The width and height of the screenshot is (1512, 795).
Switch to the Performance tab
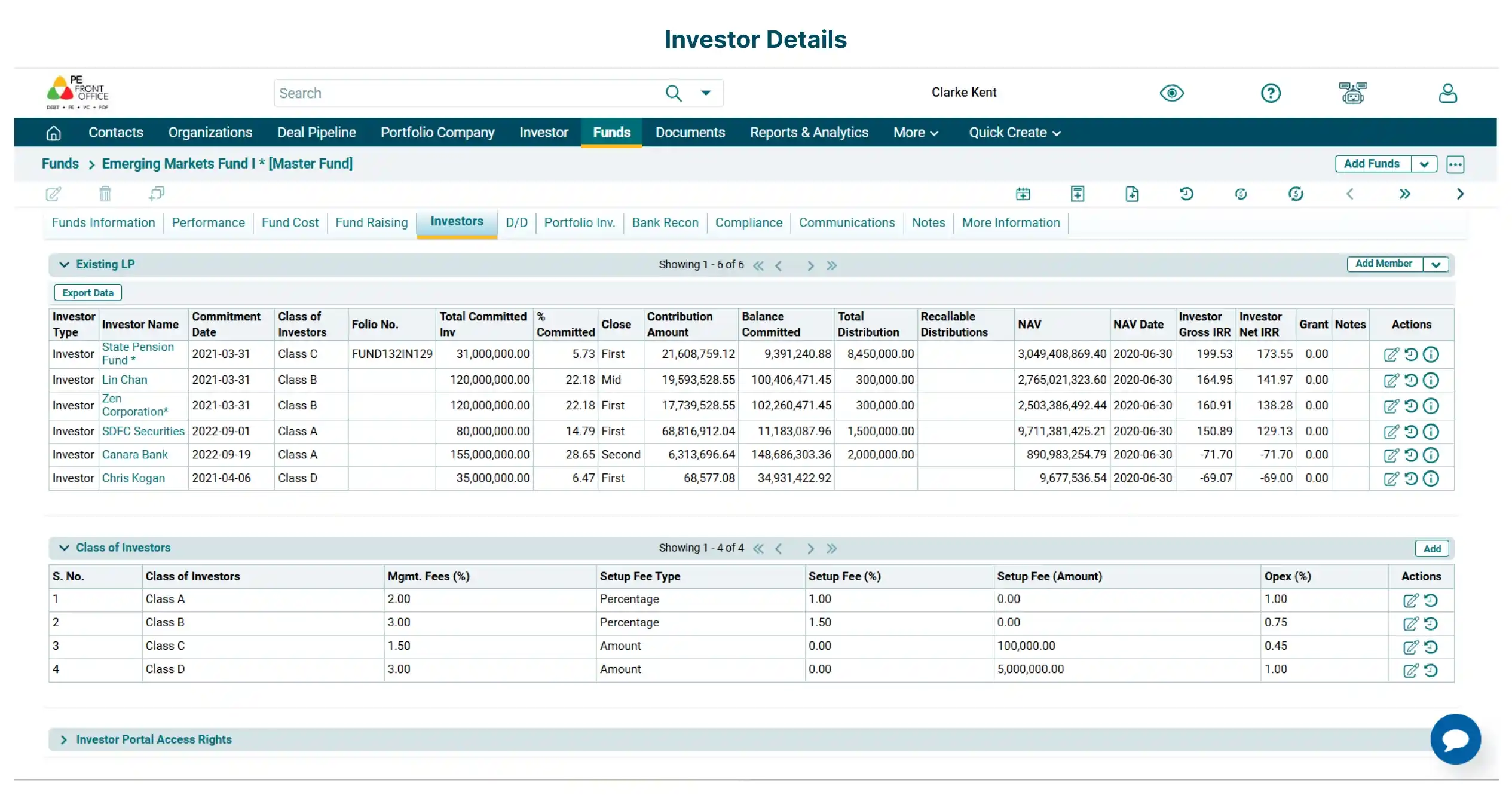point(208,222)
